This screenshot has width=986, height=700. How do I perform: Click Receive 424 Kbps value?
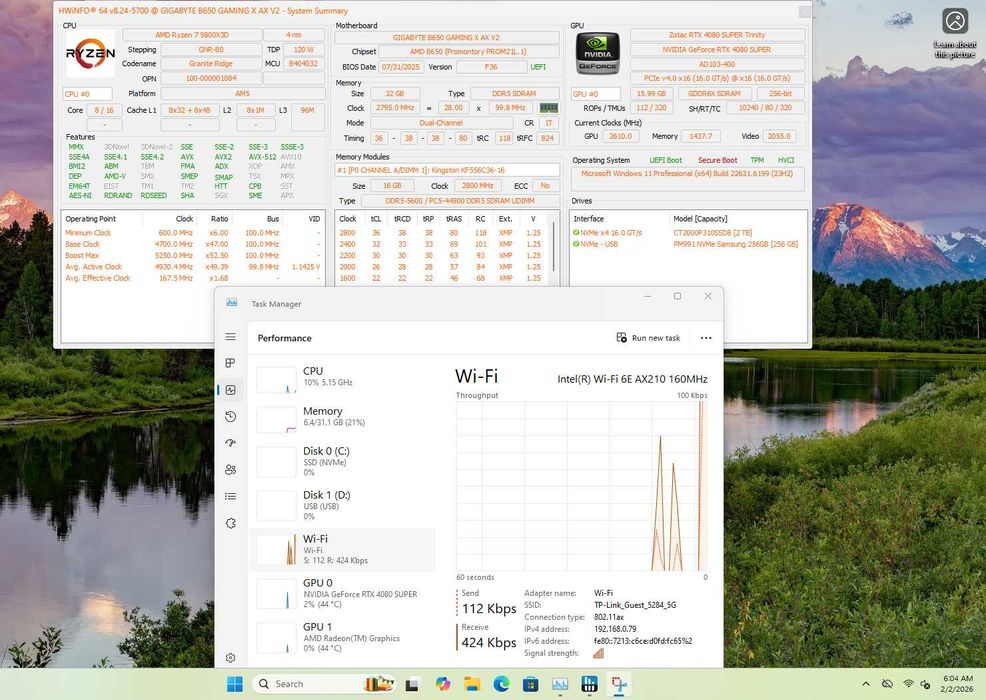tap(489, 643)
